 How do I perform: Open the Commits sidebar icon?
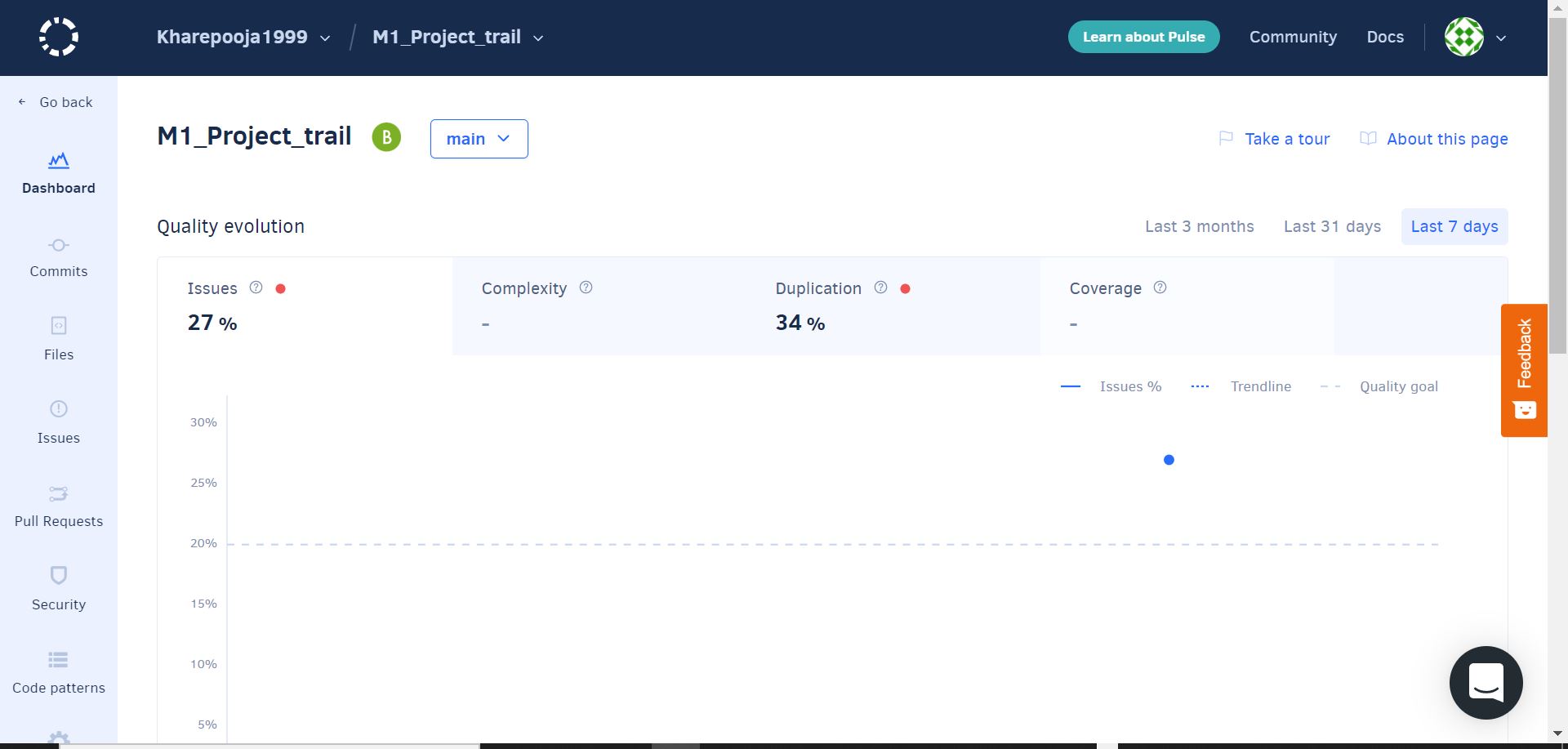coord(59,245)
